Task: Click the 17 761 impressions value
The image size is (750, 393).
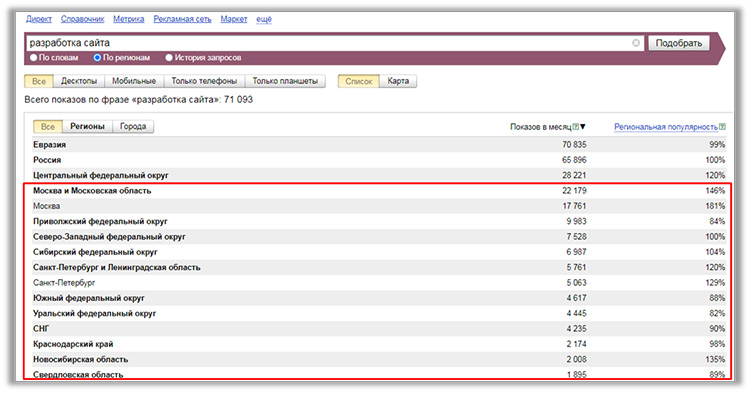Action: (574, 206)
